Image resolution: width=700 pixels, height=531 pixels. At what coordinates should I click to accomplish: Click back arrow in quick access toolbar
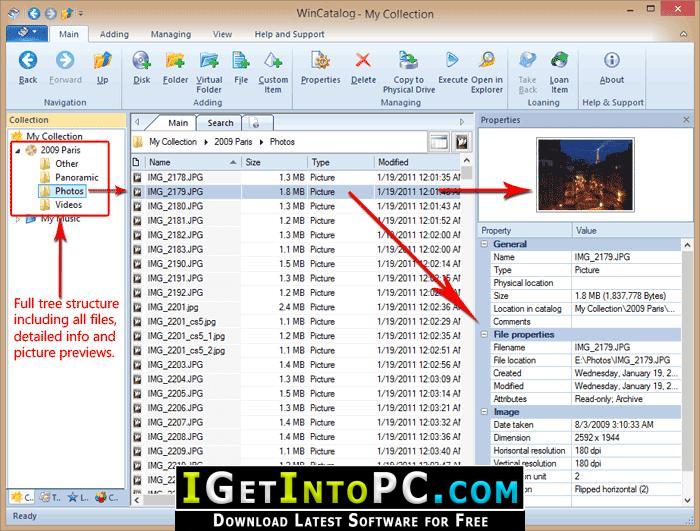[x=34, y=13]
